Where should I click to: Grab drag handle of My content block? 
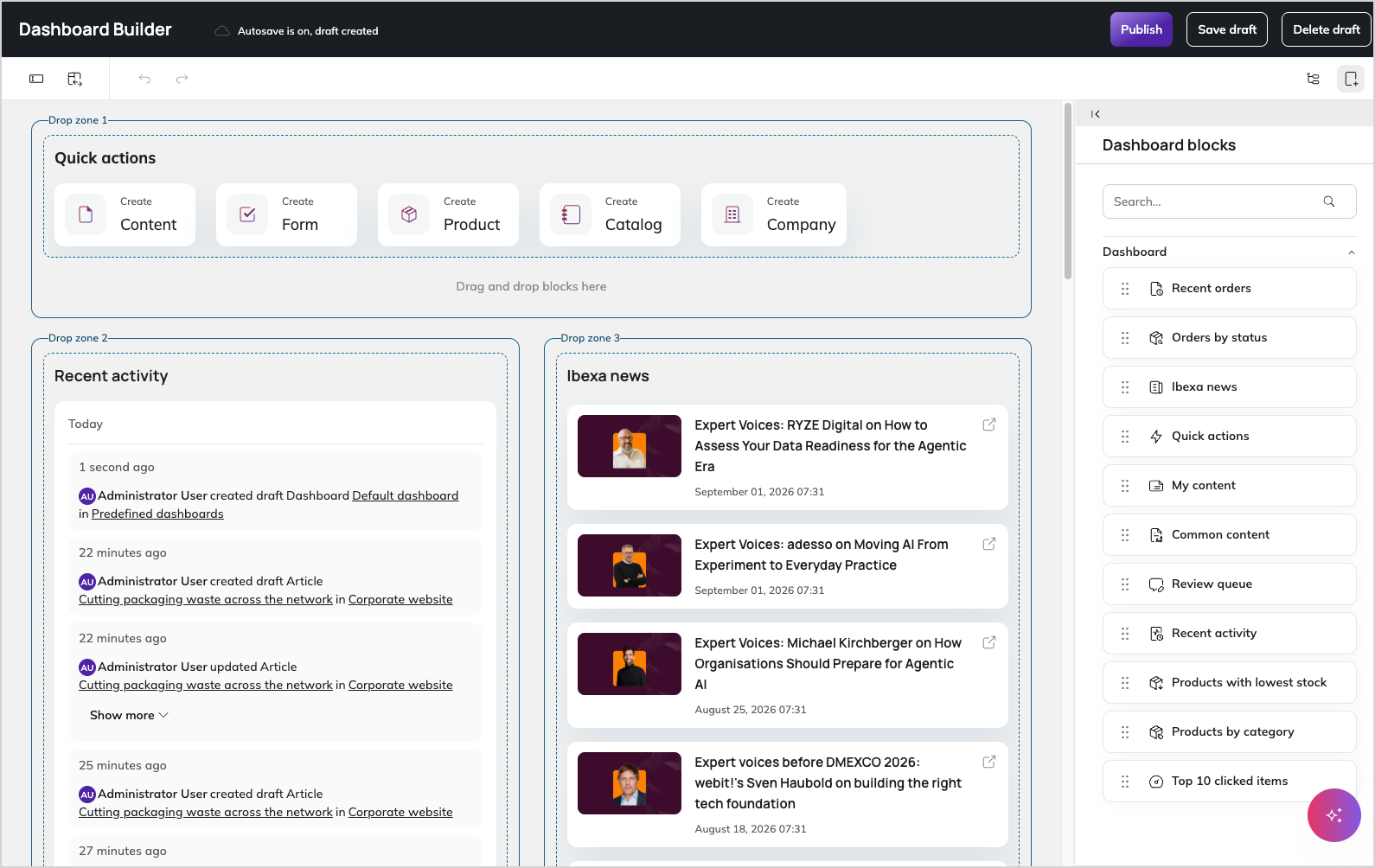[x=1125, y=486]
